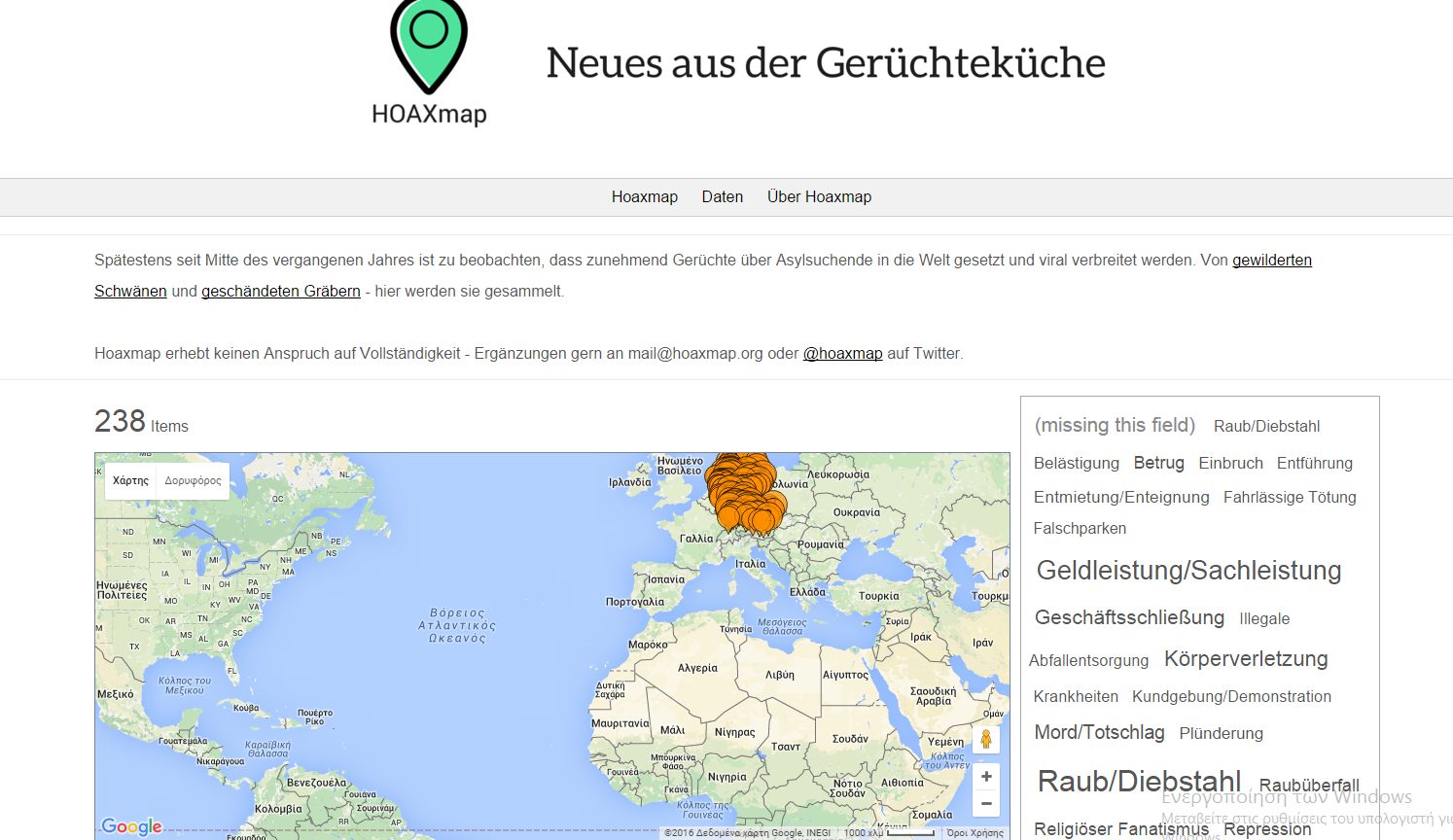Zoom in with the map plus button
Image resolution: width=1453 pixels, height=840 pixels.
point(985,776)
